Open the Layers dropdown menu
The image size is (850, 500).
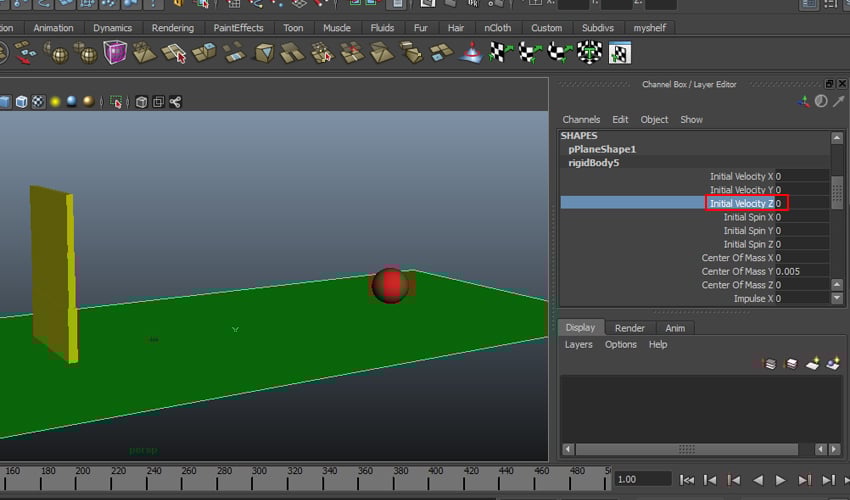[578, 344]
